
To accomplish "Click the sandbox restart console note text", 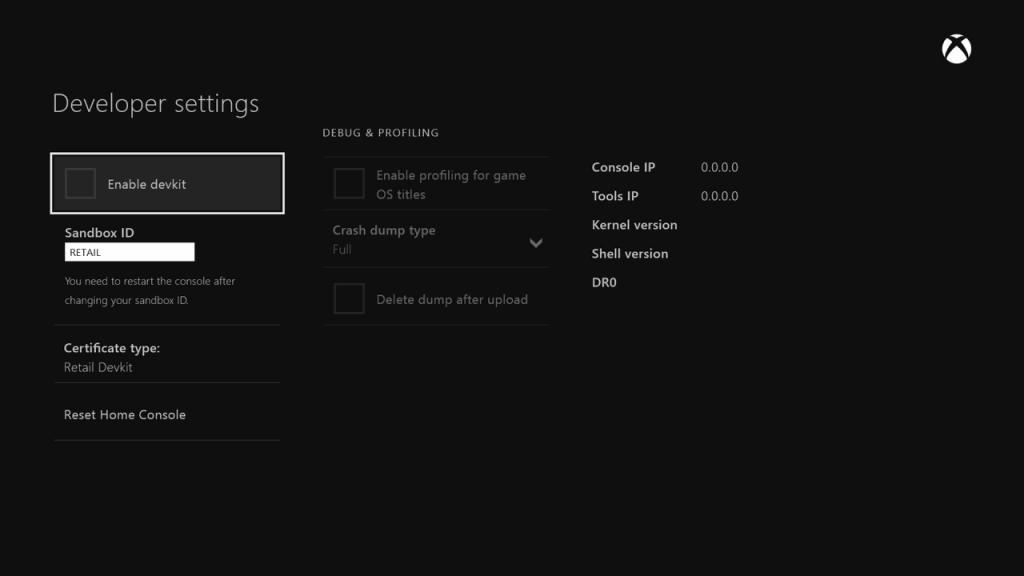I will click(x=150, y=291).
